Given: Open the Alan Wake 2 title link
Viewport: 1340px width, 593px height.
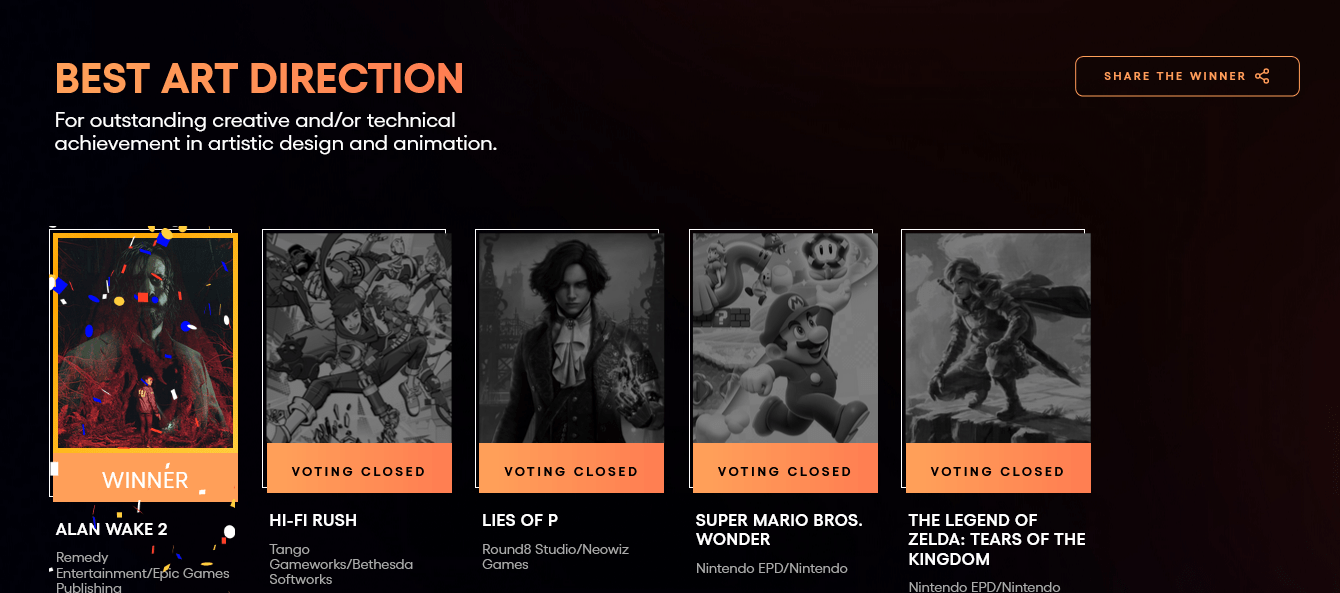Looking at the screenshot, I should tap(112, 529).
